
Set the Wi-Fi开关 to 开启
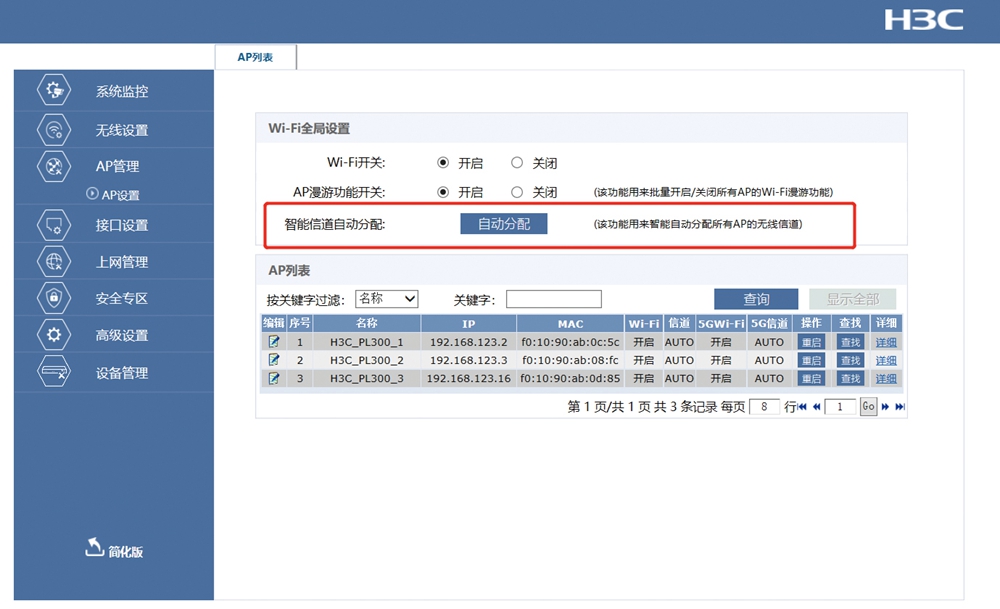[443, 163]
